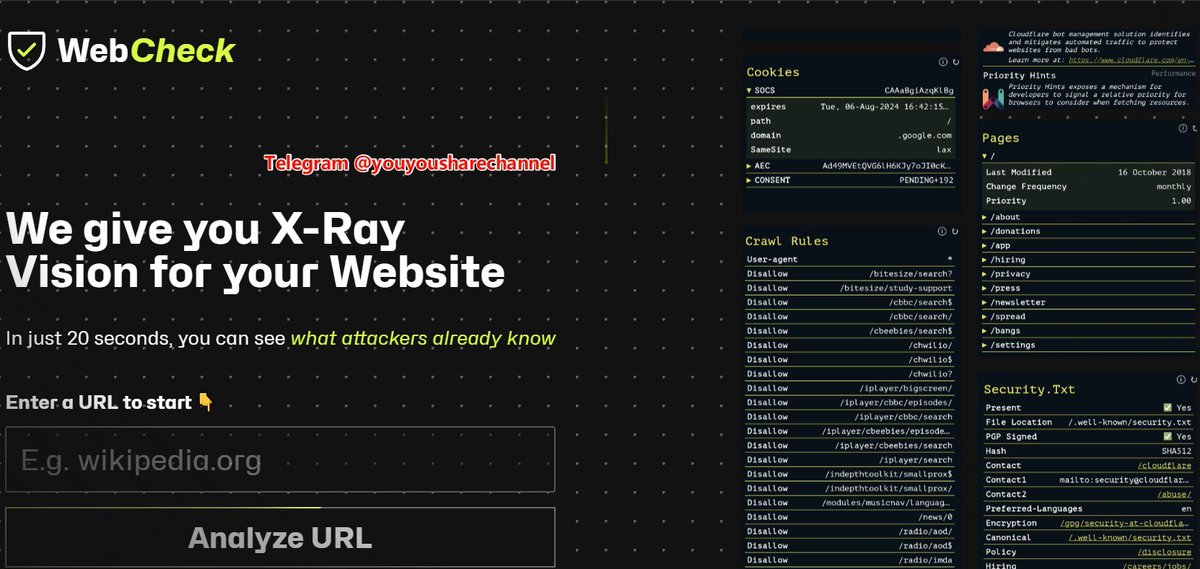
Task: Select the /cbeebies/search$ disallow rule
Action: pyautogui.click(x=912, y=330)
